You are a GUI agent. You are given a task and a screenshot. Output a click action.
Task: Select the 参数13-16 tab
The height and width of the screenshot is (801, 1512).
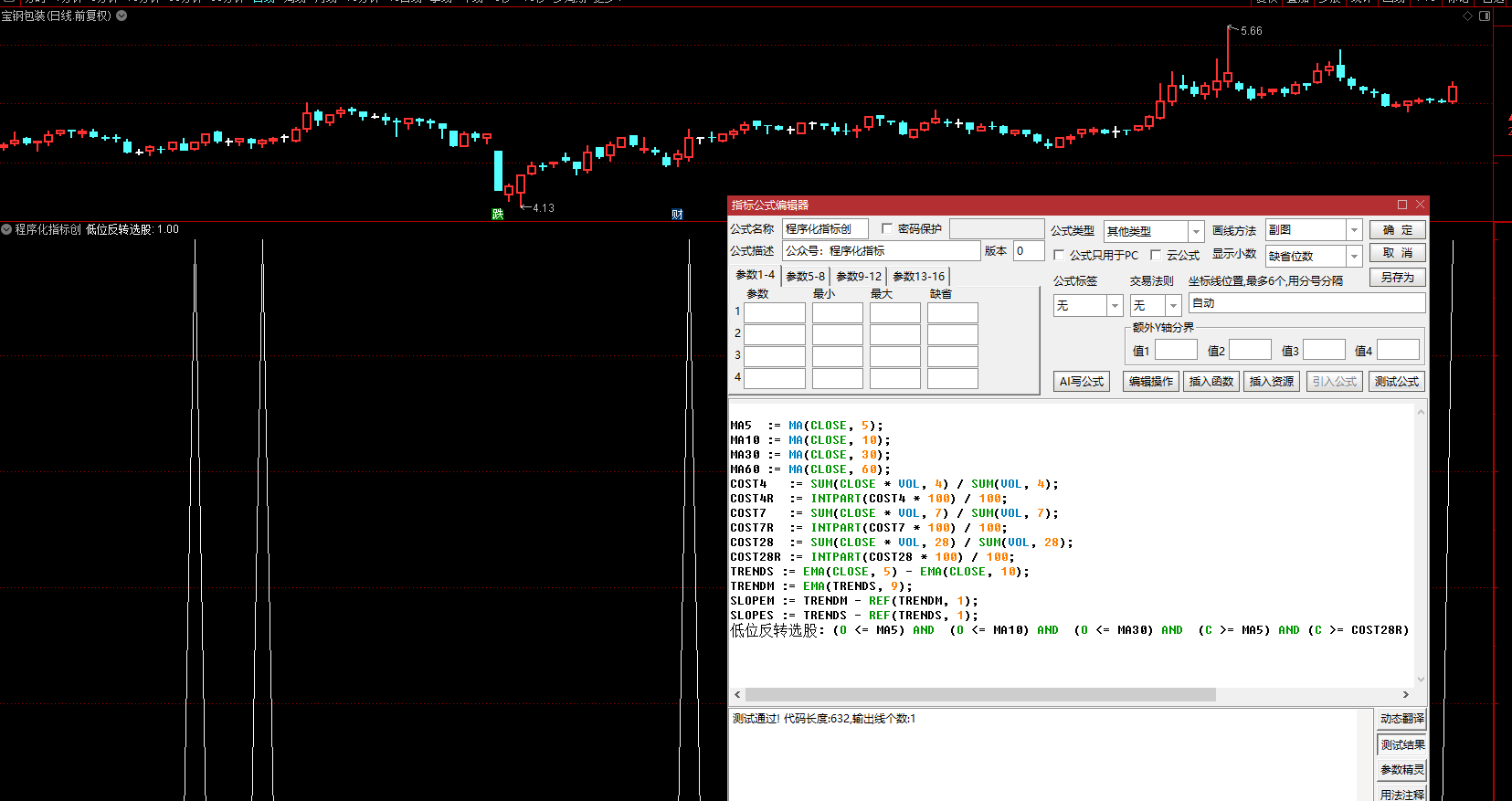(x=918, y=276)
